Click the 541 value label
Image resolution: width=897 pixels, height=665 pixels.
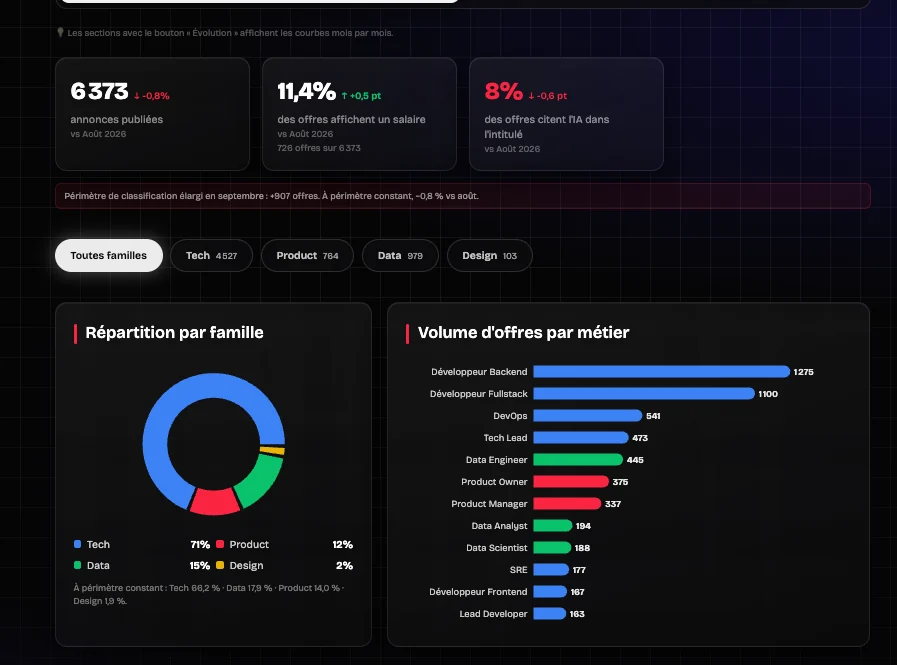[653, 415]
